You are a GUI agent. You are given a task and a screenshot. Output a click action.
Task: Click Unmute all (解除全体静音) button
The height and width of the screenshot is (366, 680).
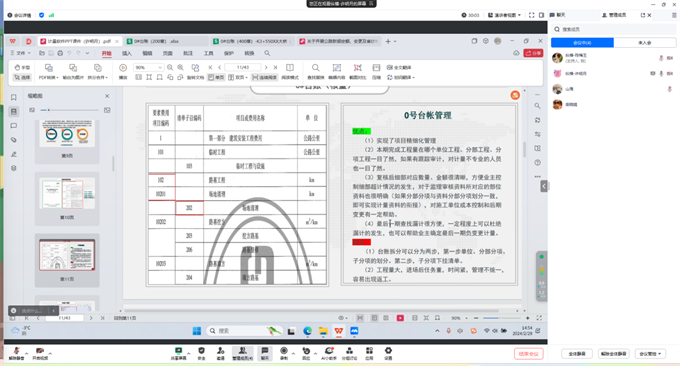pyautogui.click(x=614, y=354)
